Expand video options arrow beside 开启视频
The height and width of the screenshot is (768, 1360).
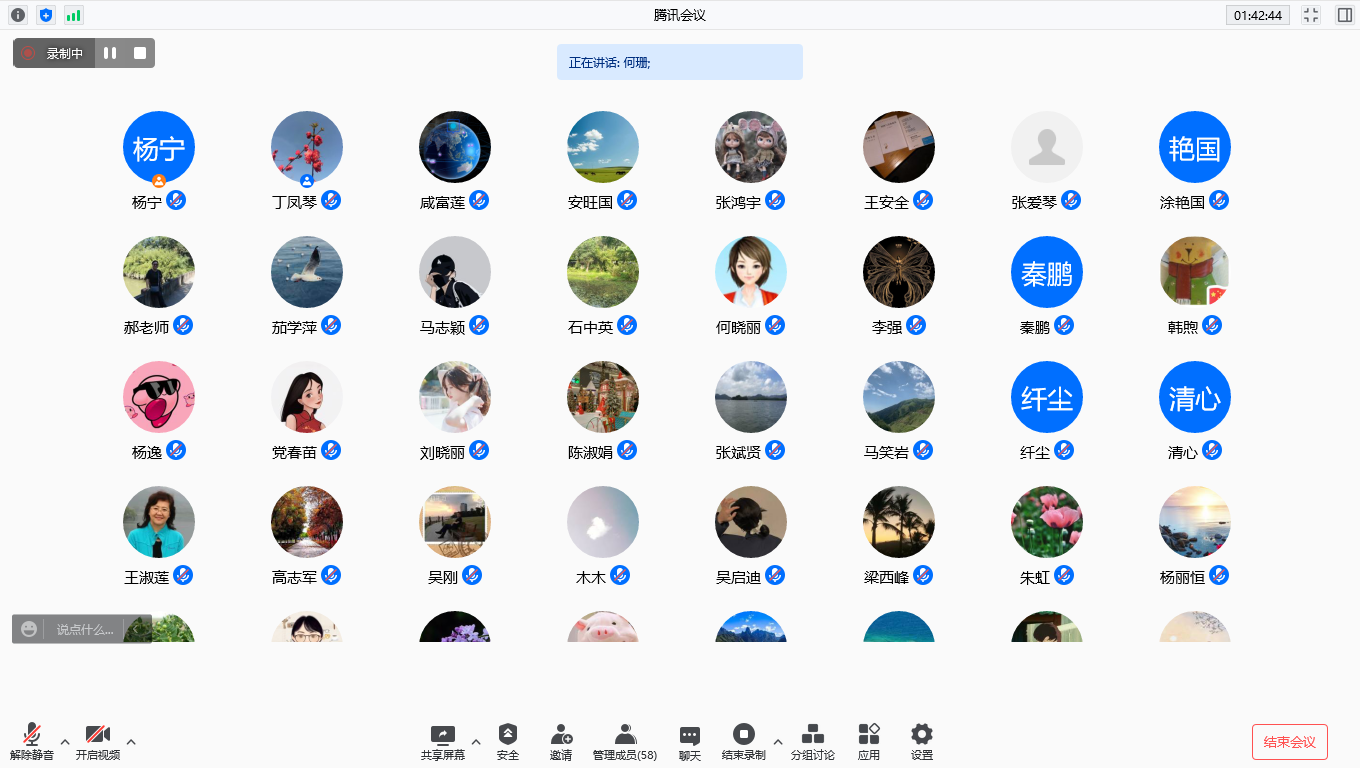click(131, 742)
